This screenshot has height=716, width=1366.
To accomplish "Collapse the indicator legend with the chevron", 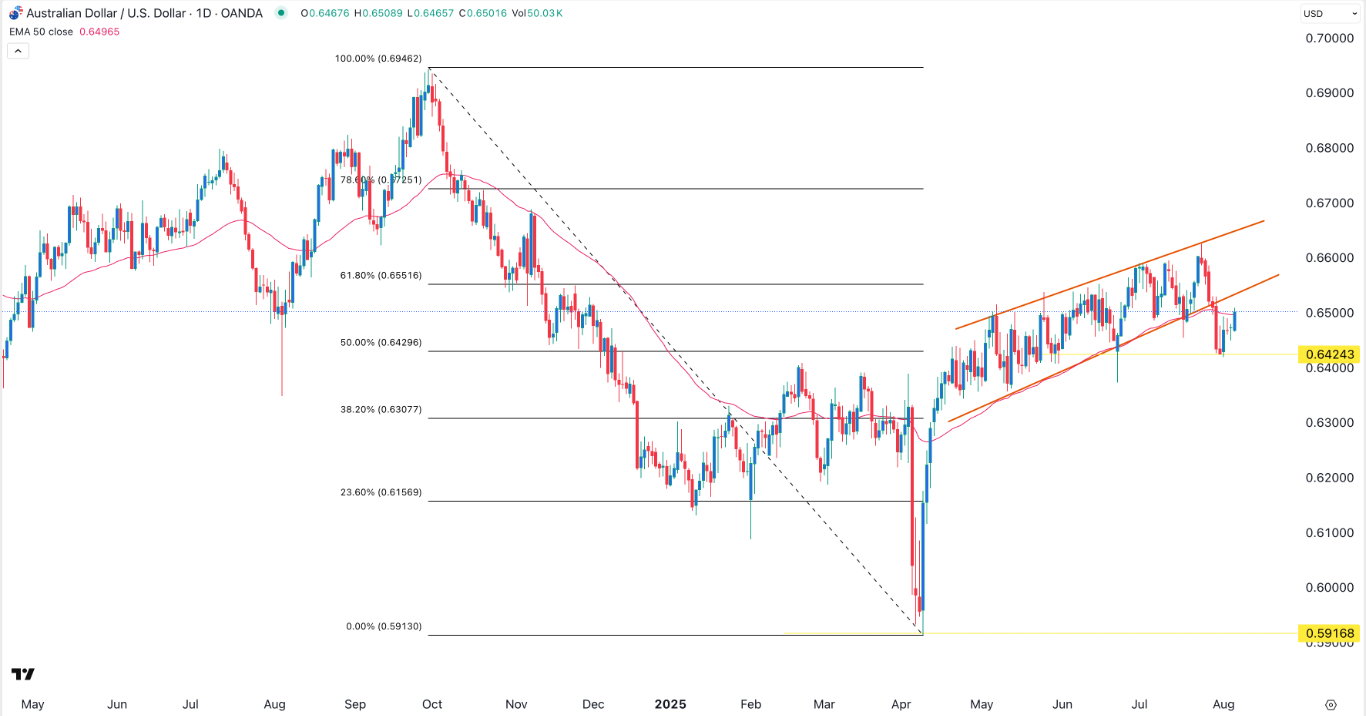I will 17,50.
